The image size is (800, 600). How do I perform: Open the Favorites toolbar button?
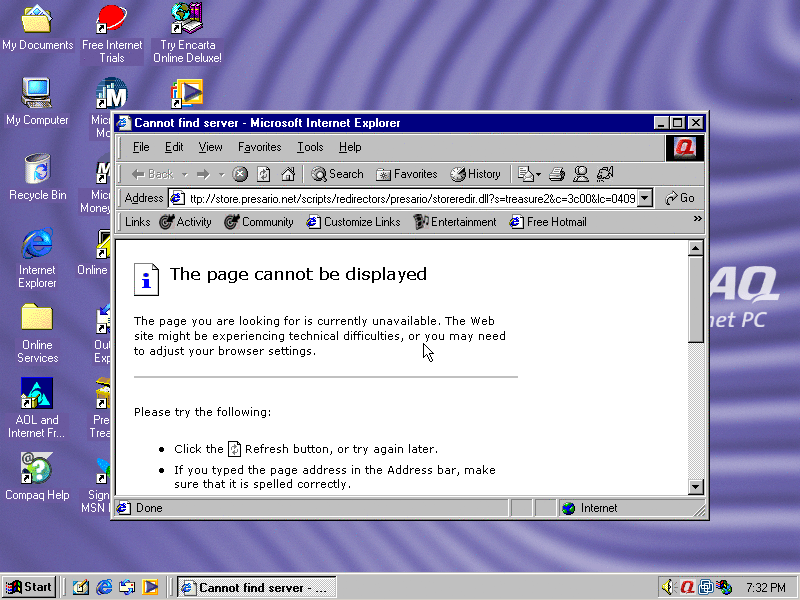point(407,174)
